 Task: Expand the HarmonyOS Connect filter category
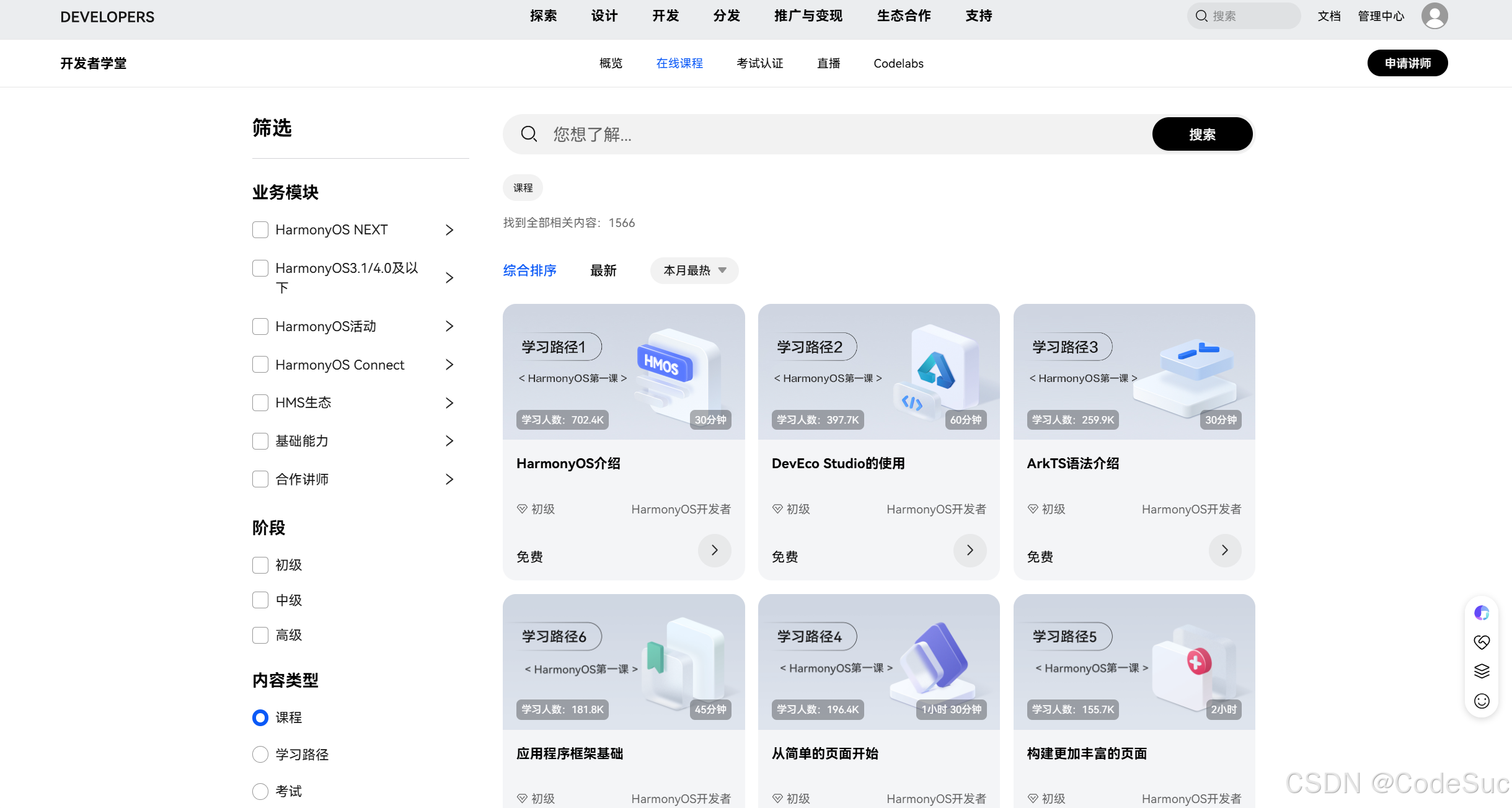449,365
